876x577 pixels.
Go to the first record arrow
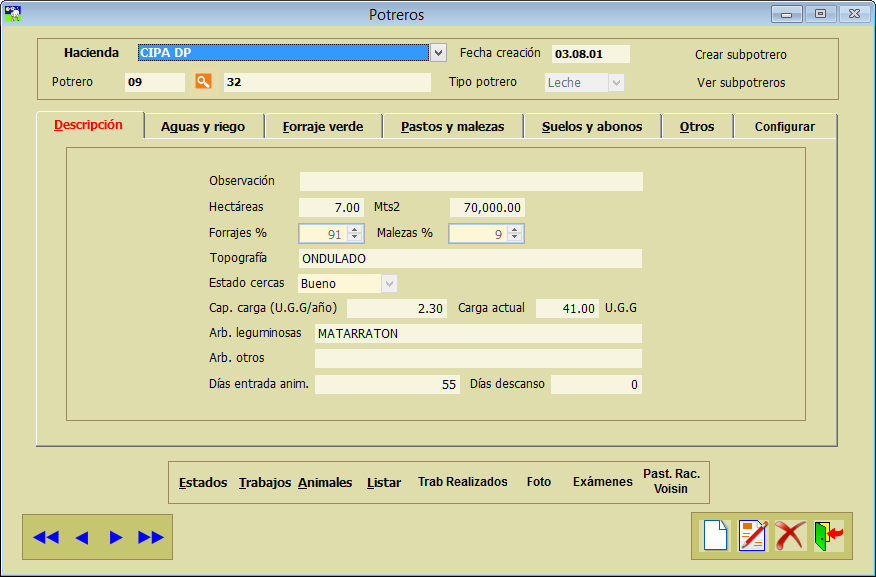[x=46, y=537]
